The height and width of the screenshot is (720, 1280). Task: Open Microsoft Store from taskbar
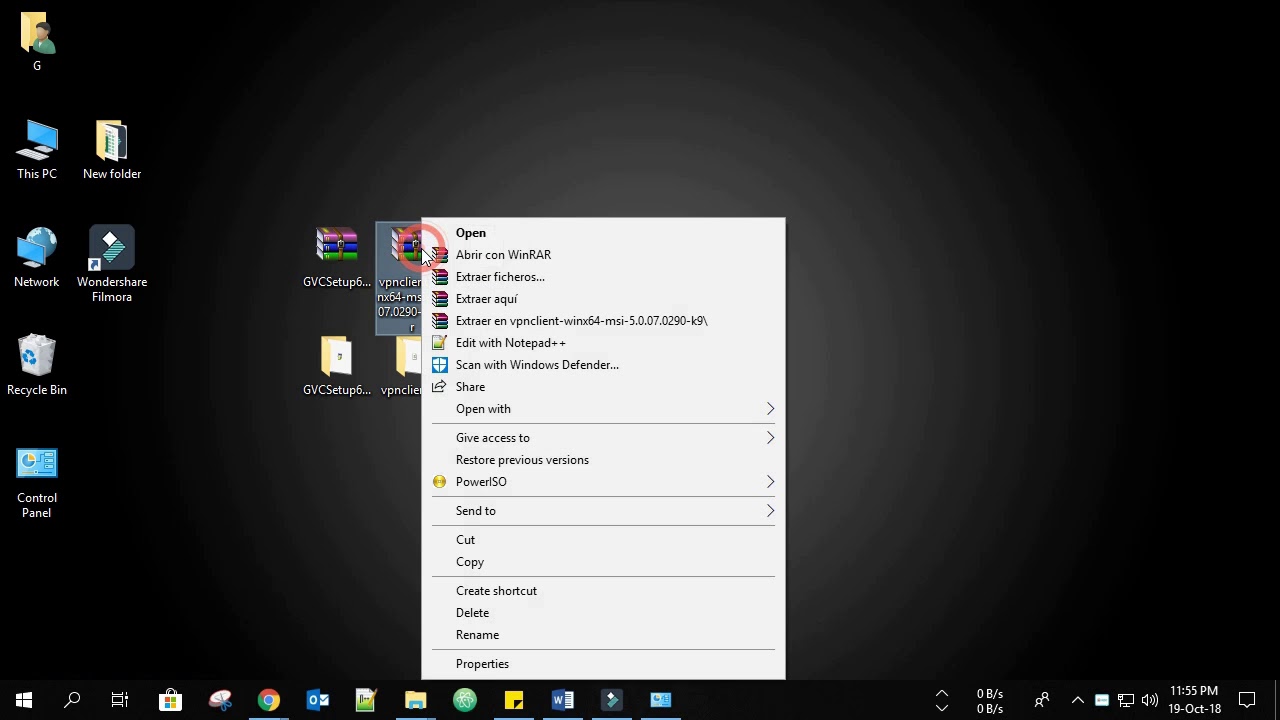170,700
